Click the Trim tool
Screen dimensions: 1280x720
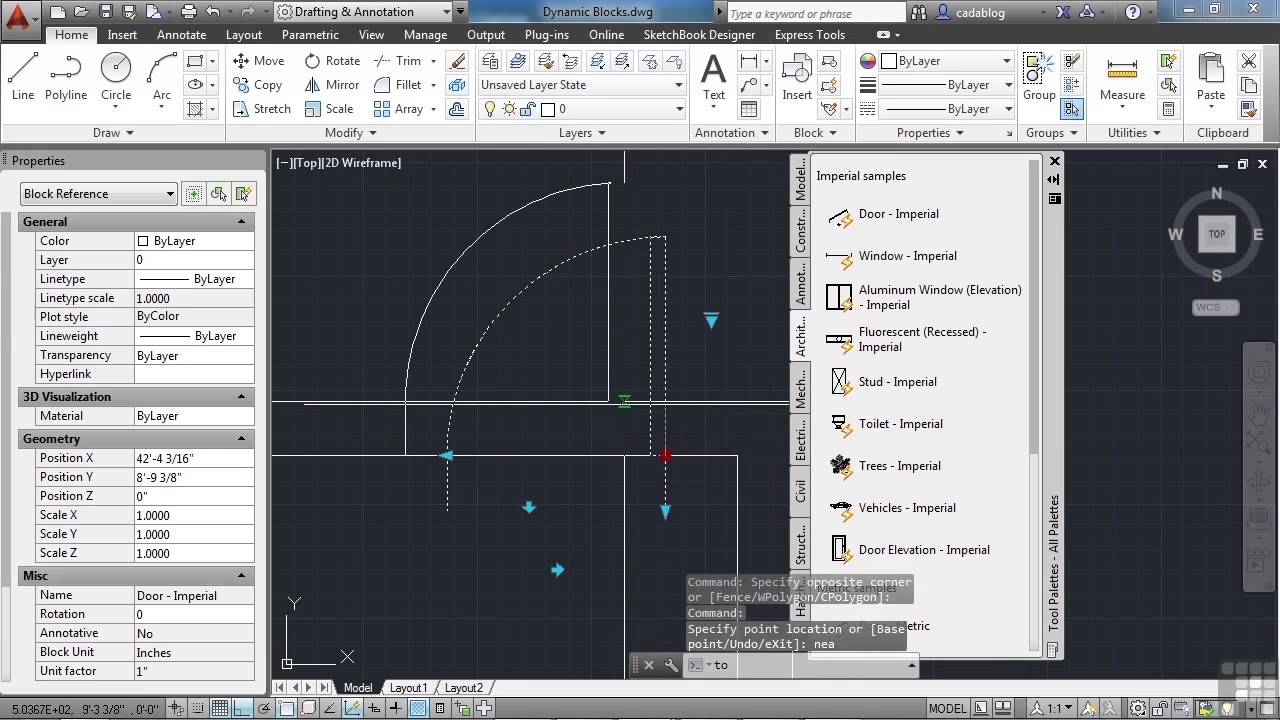point(399,61)
